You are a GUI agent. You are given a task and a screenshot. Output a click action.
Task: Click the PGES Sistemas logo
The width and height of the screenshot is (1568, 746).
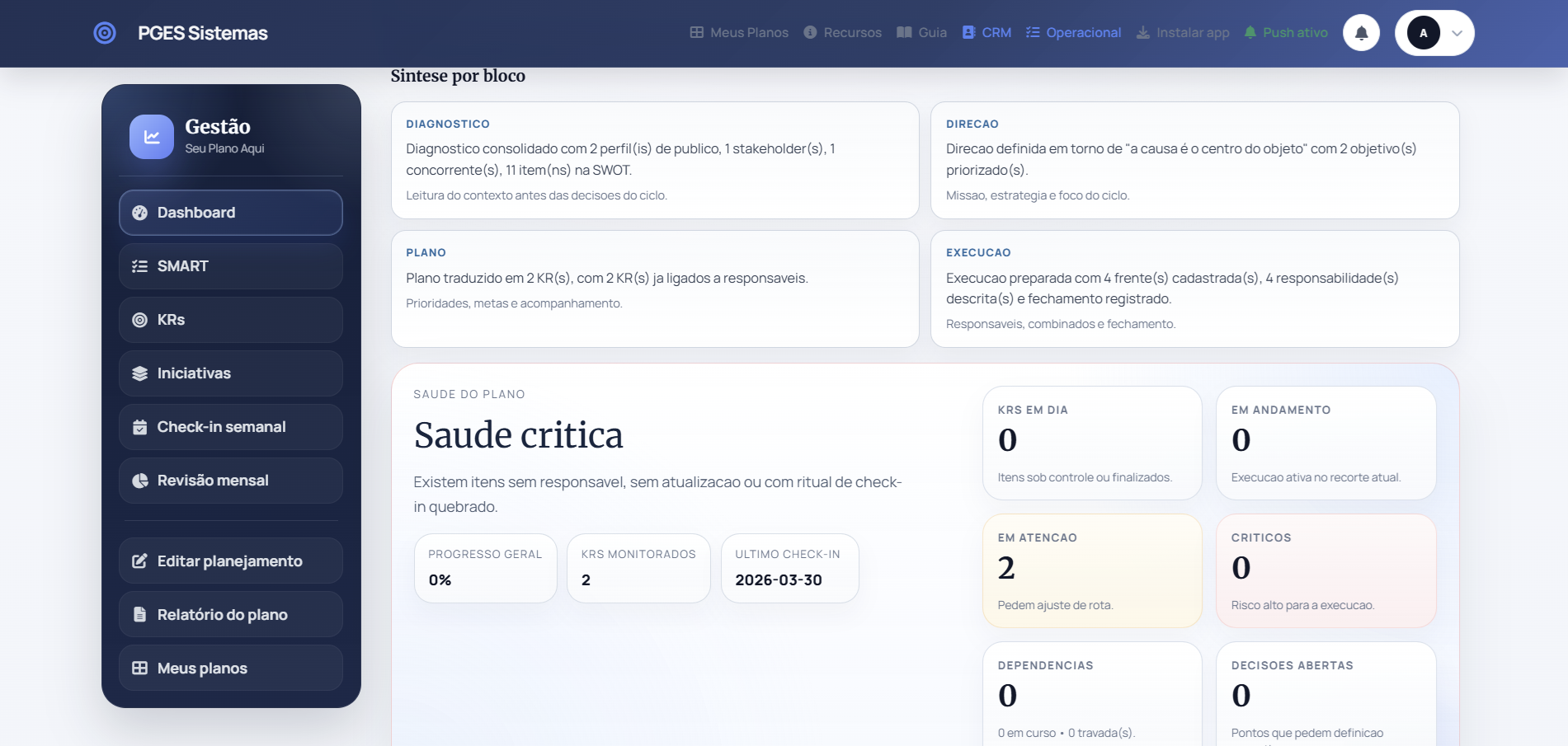pos(105,32)
